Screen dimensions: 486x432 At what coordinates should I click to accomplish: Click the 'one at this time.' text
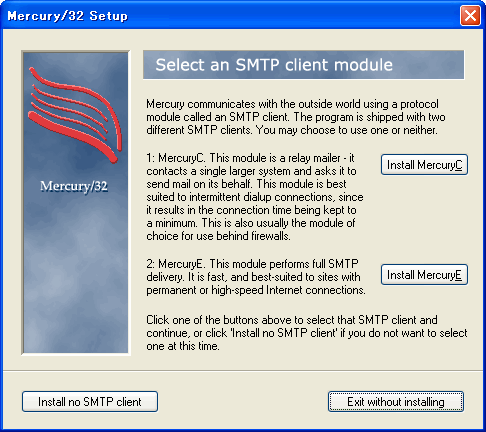183,346
